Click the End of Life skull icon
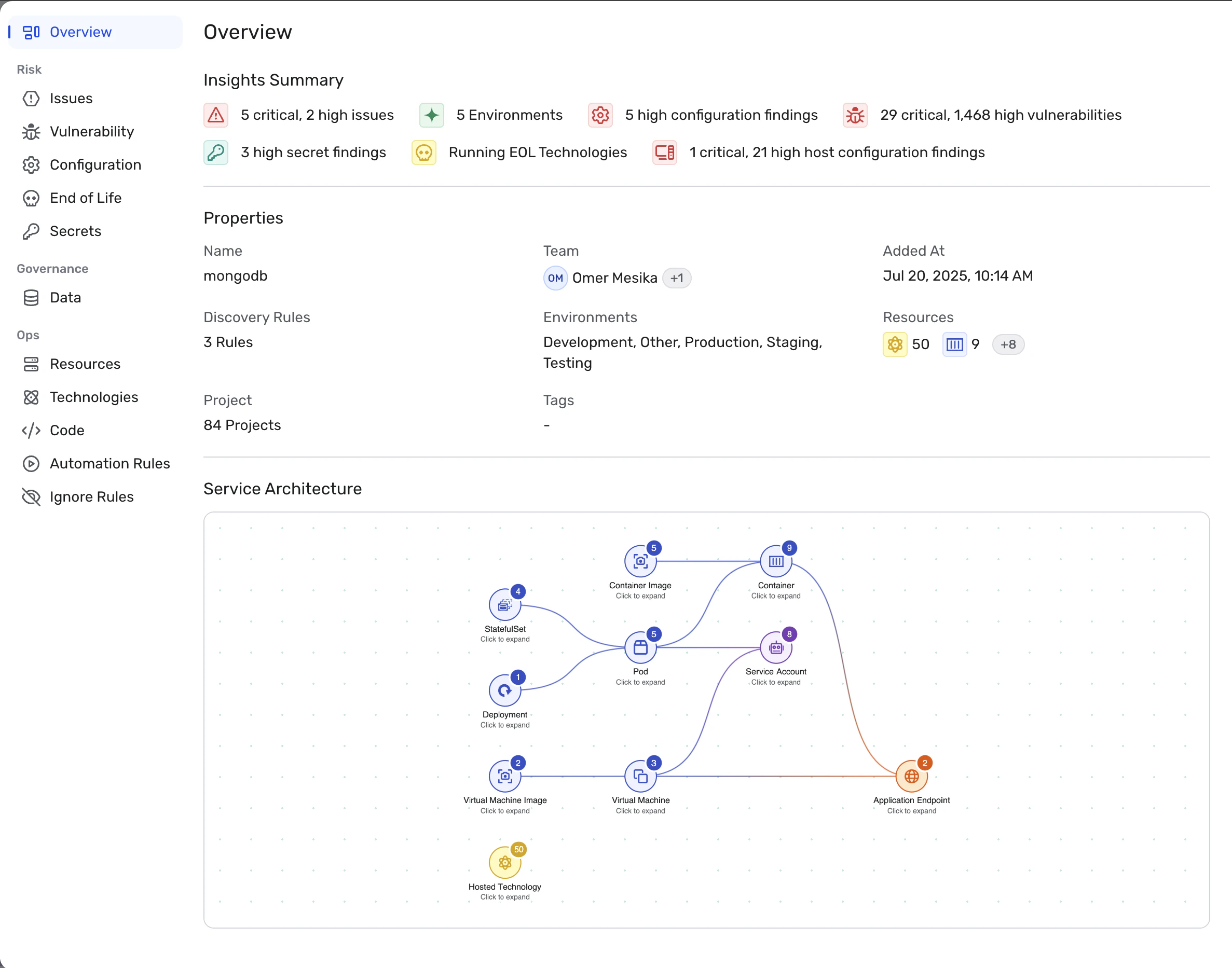Screen dimensions: 1232x968 pos(31,198)
